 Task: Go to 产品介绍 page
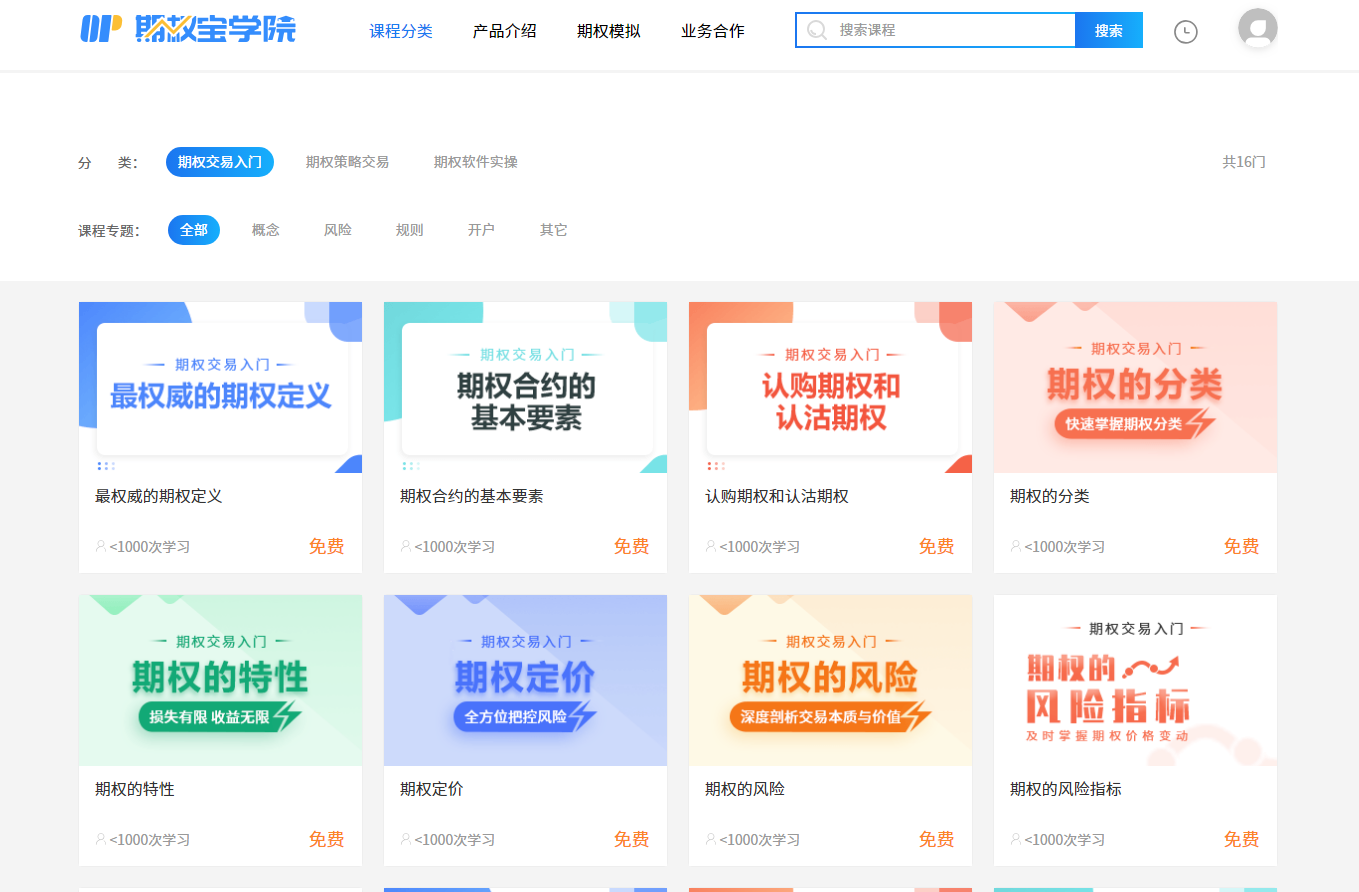[504, 31]
